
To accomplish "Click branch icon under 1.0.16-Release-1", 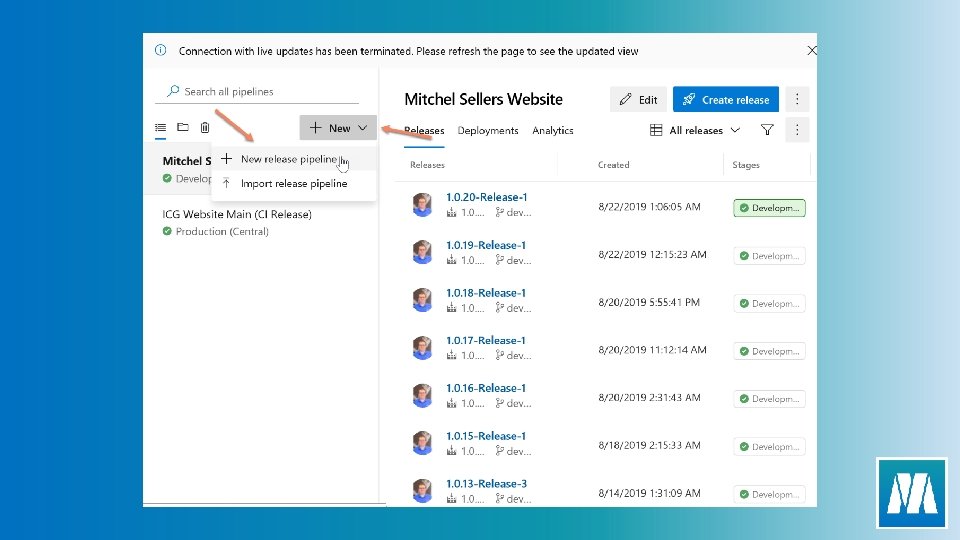I will [x=500, y=403].
